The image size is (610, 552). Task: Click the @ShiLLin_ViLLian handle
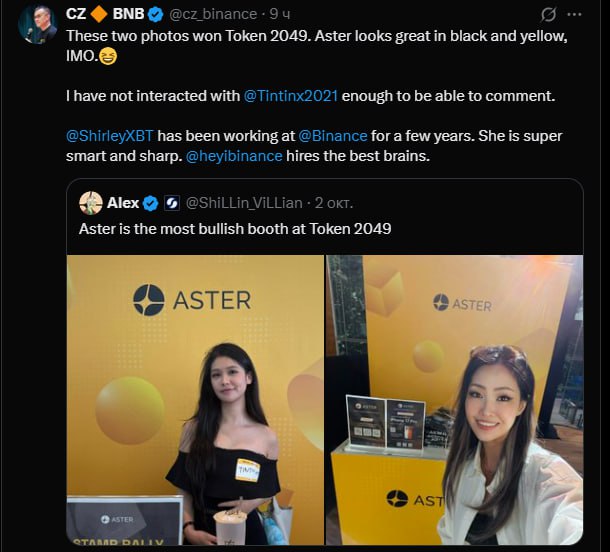(x=244, y=203)
